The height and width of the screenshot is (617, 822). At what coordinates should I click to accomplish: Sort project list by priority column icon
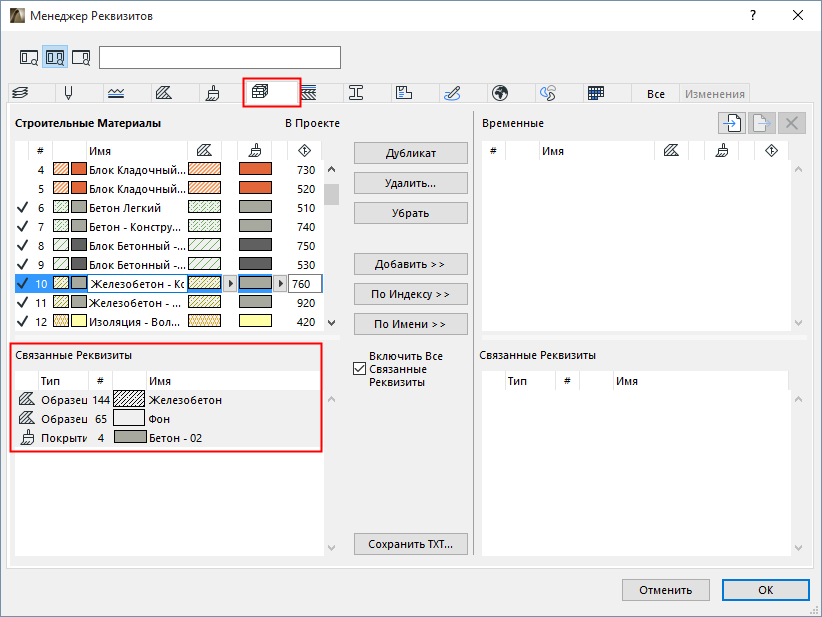pos(305,151)
